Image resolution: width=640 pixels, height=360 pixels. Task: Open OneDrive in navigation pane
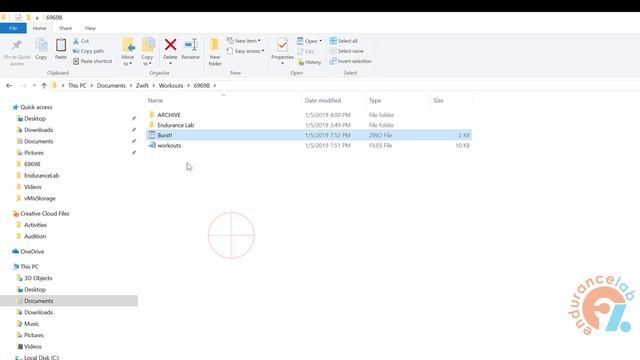click(x=28, y=251)
